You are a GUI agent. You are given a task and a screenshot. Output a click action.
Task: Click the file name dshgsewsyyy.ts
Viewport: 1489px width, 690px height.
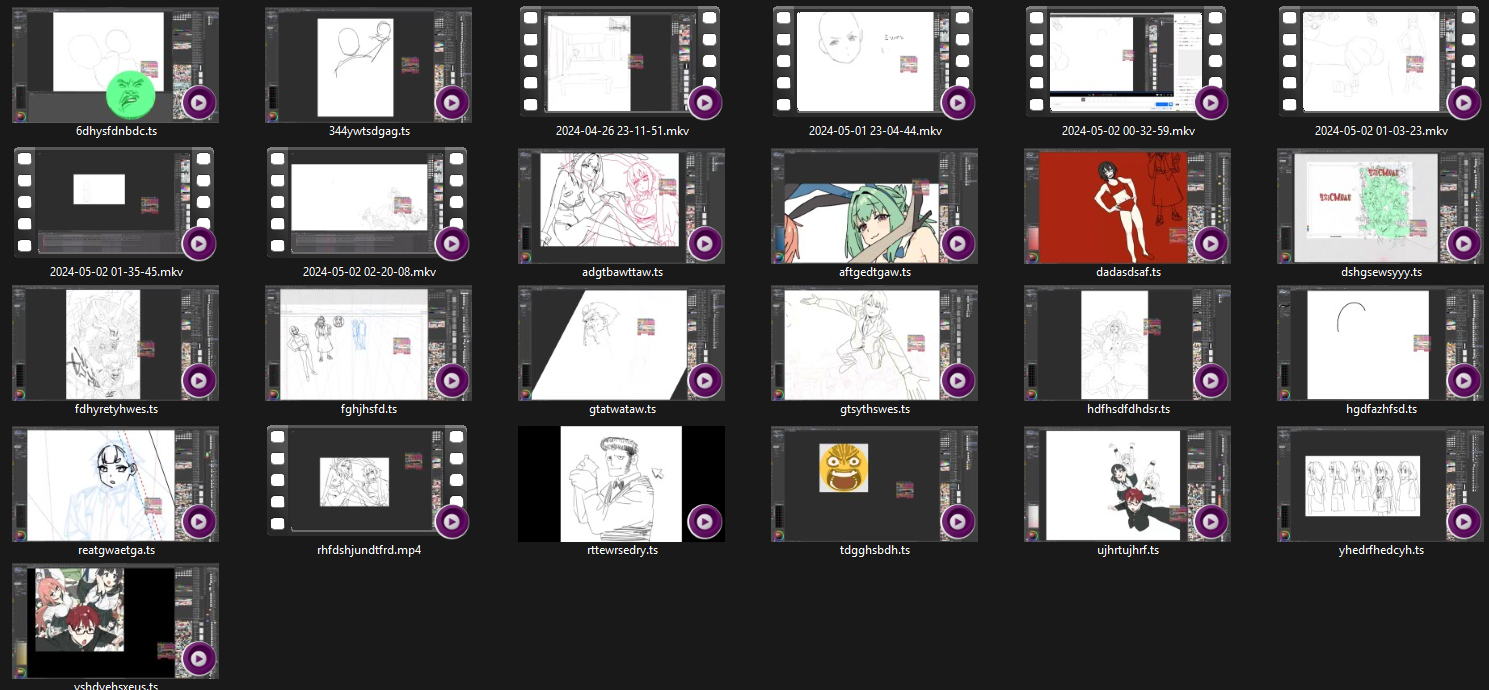coord(1381,272)
